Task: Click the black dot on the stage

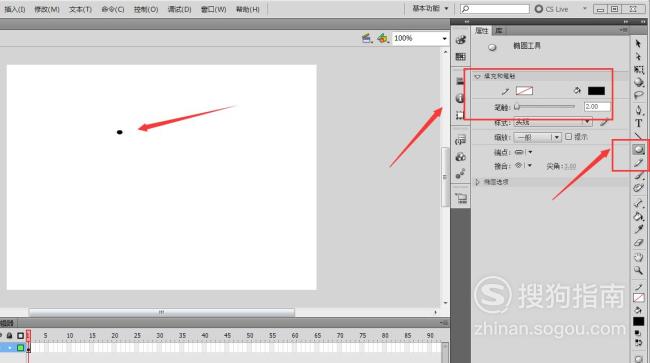Action: (x=120, y=132)
